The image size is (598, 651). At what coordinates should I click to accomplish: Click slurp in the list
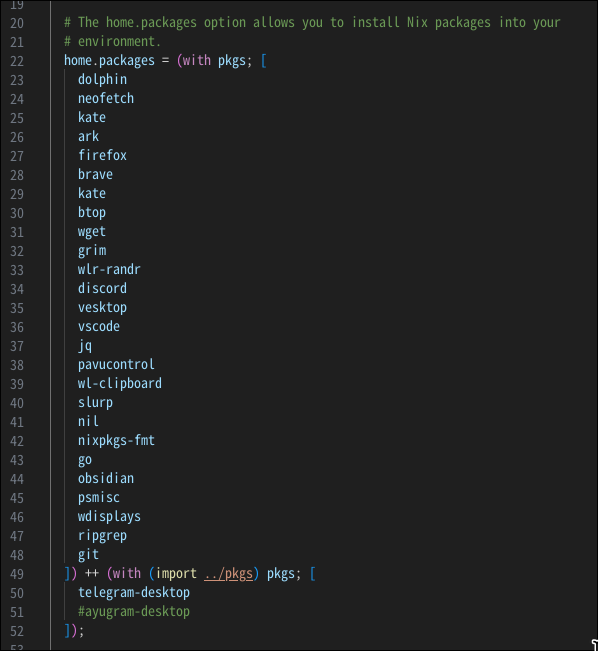95,403
